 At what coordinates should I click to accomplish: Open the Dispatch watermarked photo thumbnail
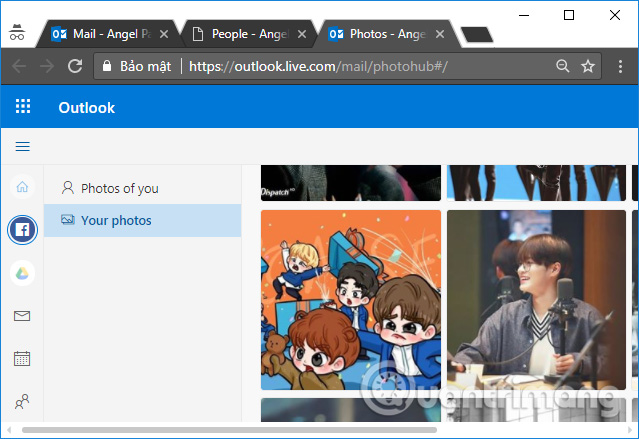[351, 183]
